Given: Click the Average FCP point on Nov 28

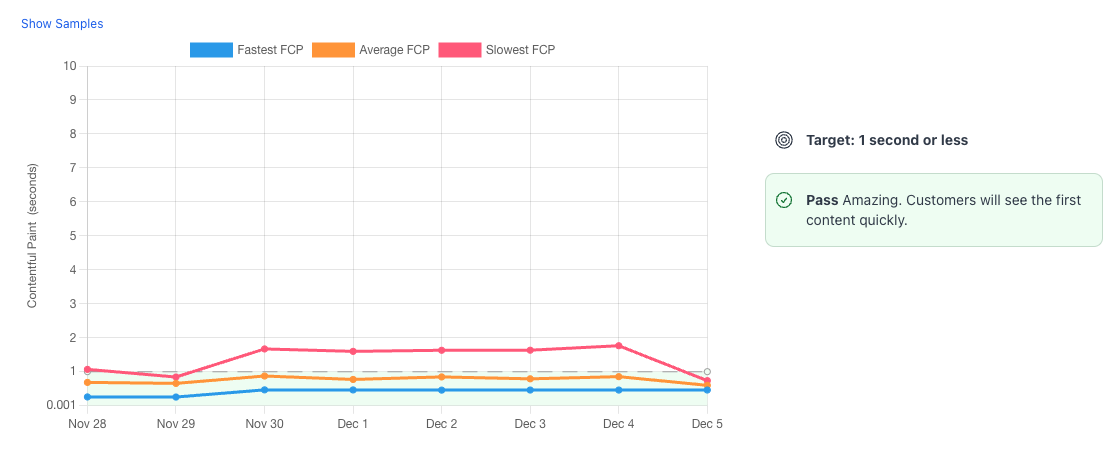Looking at the screenshot, I should [88, 382].
